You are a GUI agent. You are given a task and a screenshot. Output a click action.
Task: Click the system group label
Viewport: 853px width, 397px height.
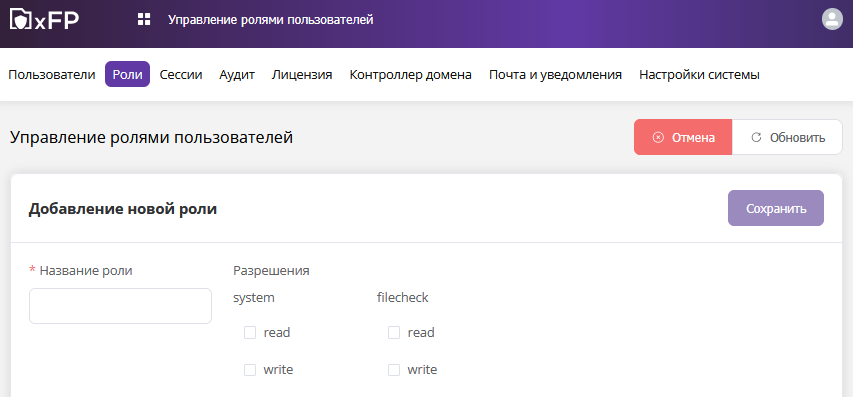(x=254, y=298)
